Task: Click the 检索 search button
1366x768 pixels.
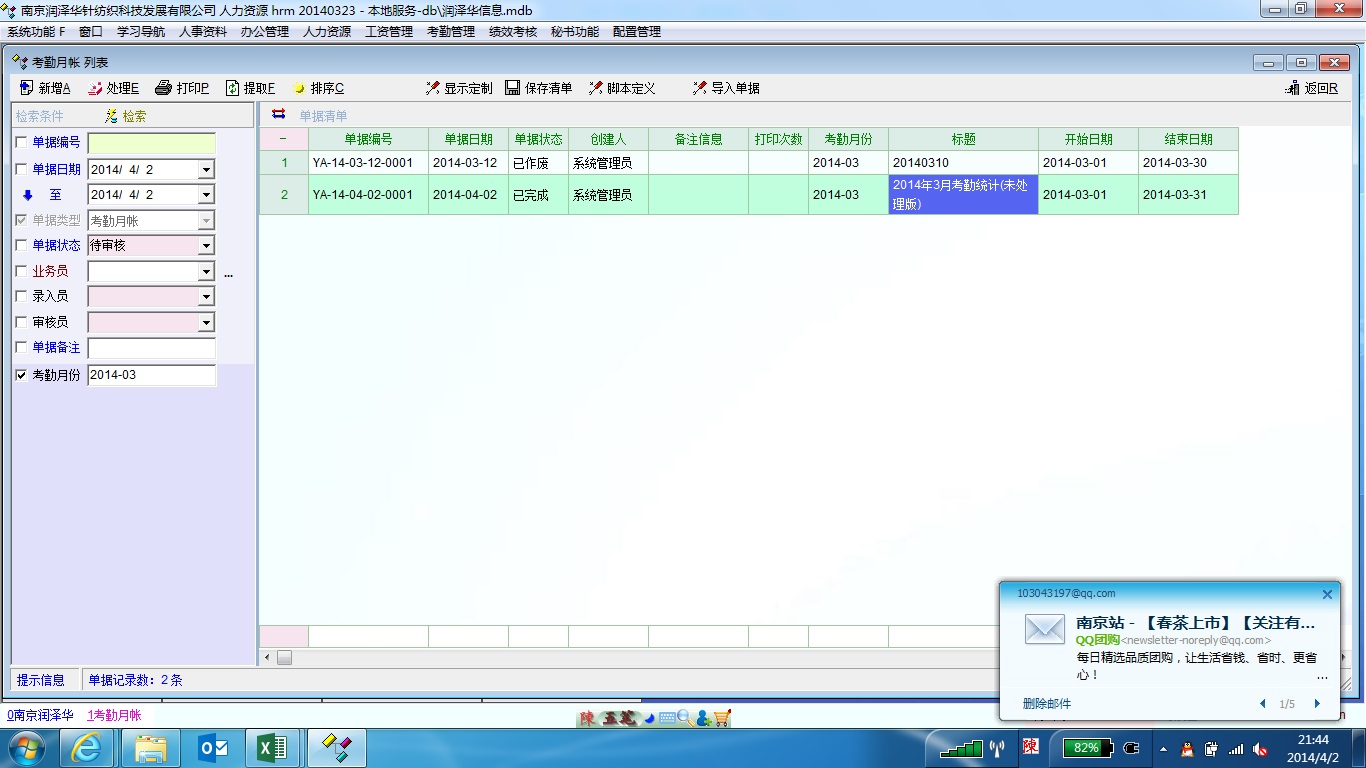Action: pyautogui.click(x=126, y=116)
